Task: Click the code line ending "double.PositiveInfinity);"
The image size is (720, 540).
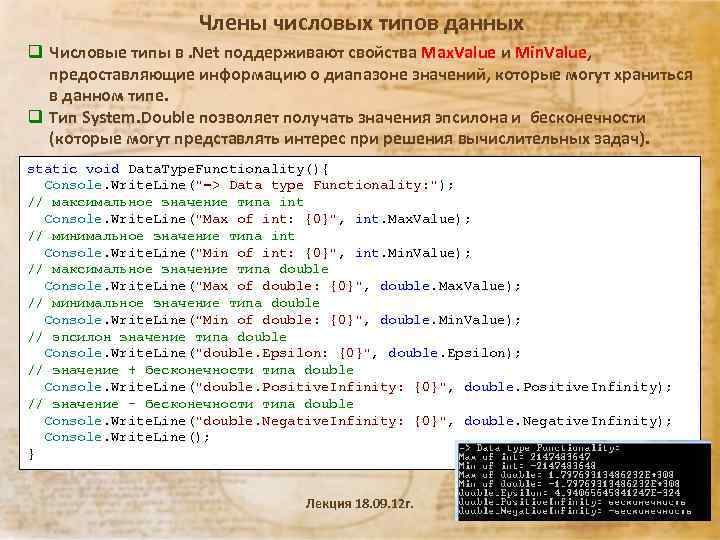Action: (x=358, y=387)
